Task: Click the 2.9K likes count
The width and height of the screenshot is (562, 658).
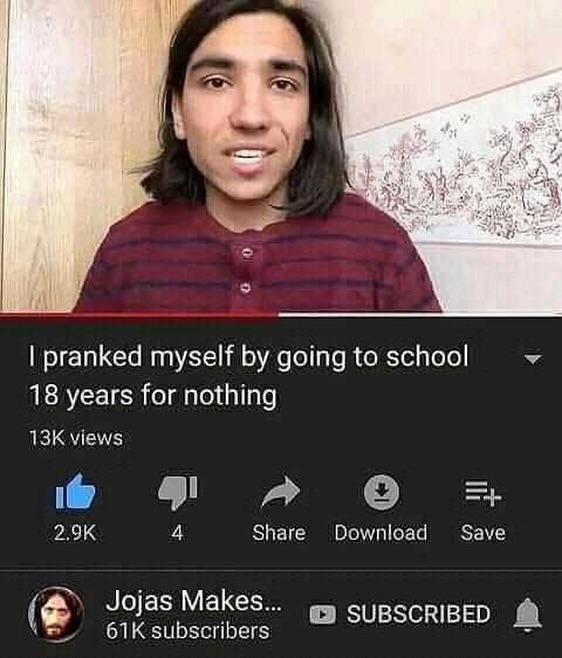Action: (75, 533)
